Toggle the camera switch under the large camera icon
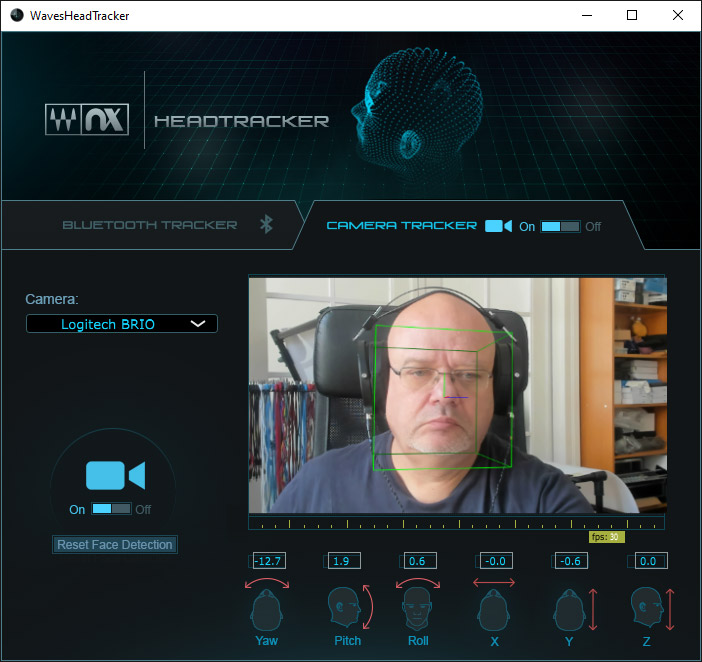Viewport: 702px width, 662px height. click(x=111, y=509)
